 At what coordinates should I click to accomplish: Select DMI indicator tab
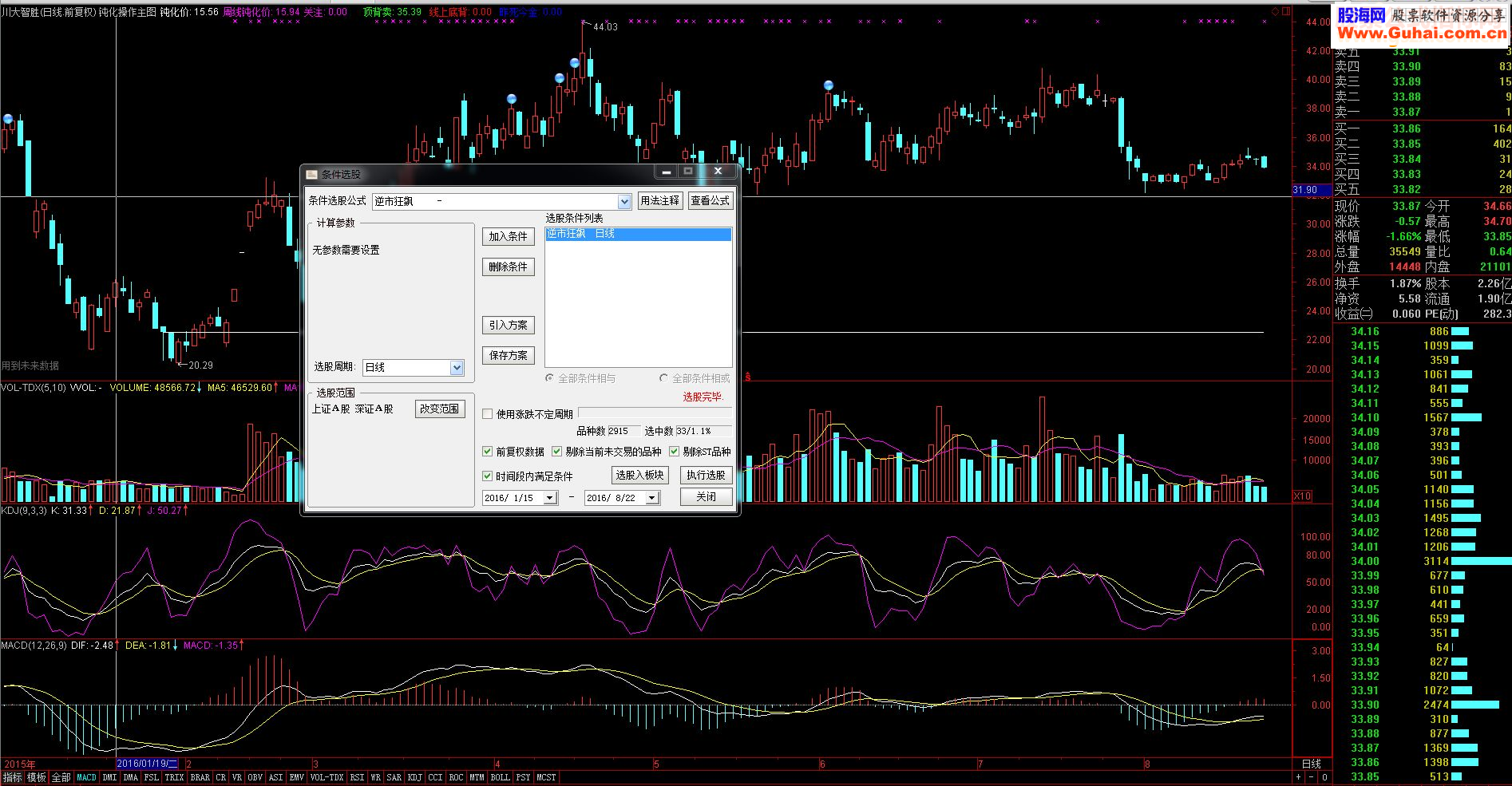[x=109, y=777]
